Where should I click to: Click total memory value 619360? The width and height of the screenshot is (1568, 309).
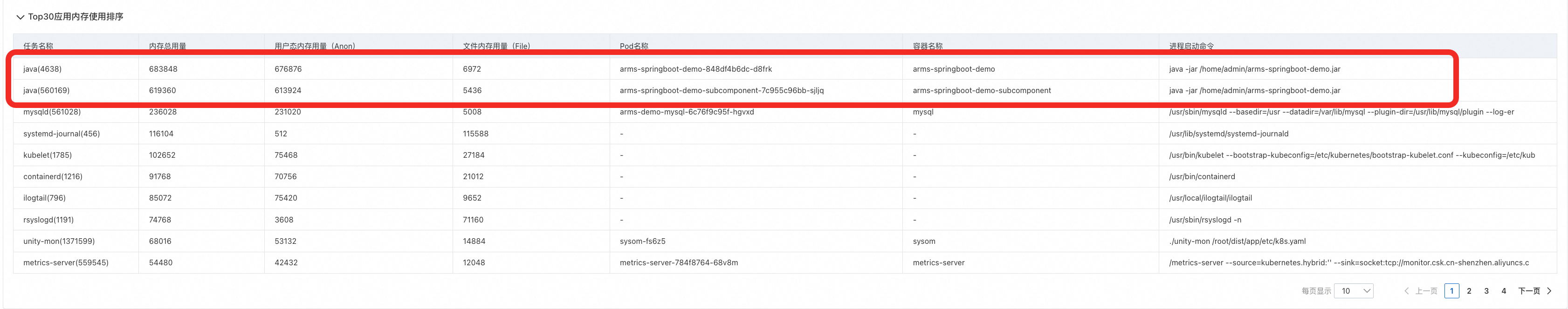coord(163,90)
